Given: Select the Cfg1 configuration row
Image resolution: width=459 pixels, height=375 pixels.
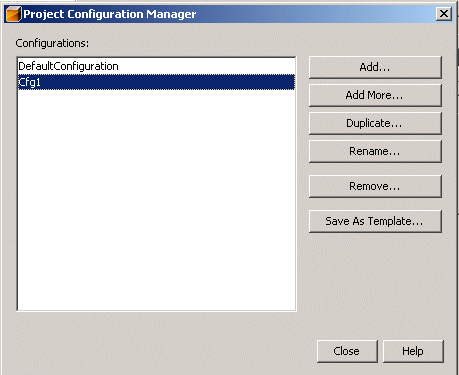Looking at the screenshot, I should pyautogui.click(x=156, y=82).
